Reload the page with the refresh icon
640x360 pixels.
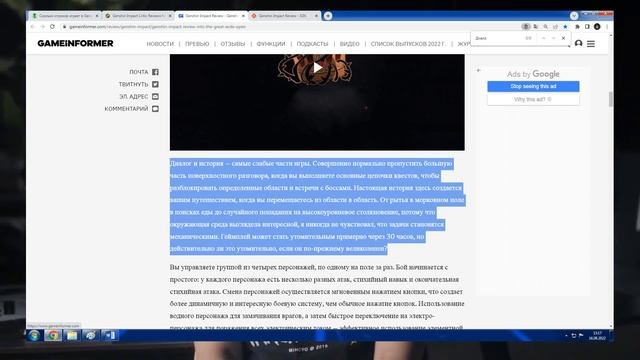(52, 27)
